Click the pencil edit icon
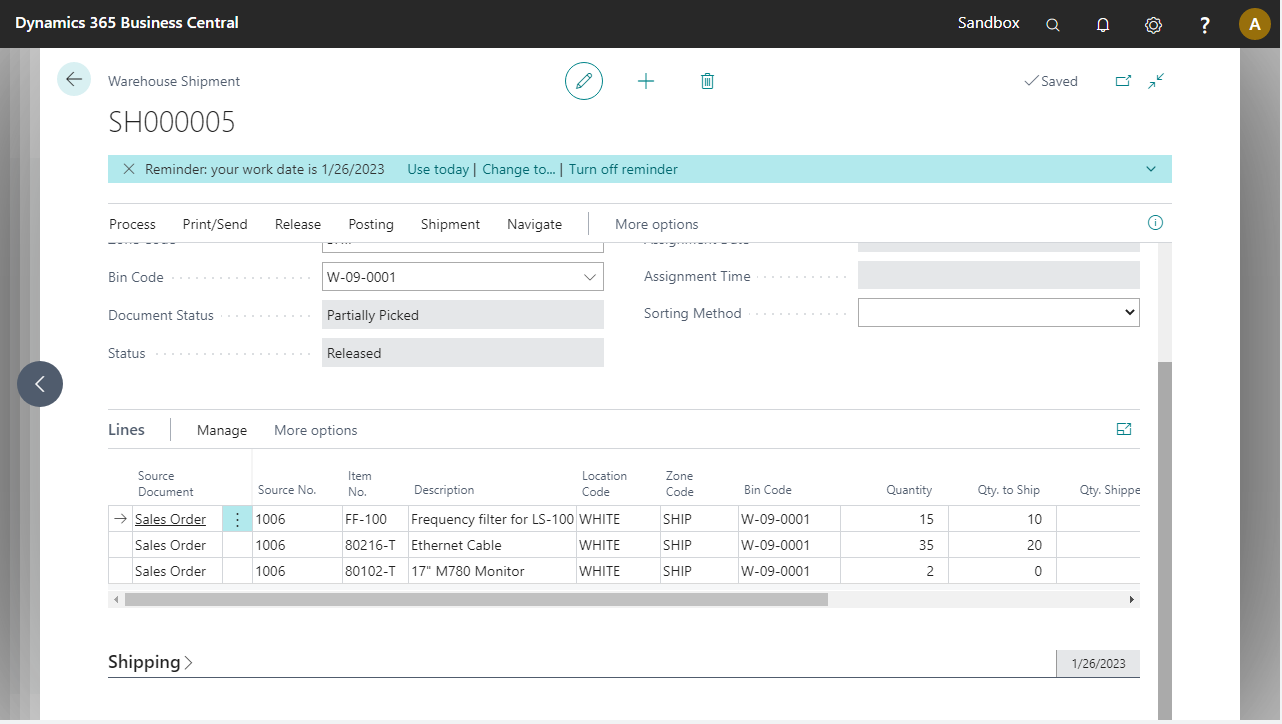This screenshot has width=1282, height=724. coord(584,81)
